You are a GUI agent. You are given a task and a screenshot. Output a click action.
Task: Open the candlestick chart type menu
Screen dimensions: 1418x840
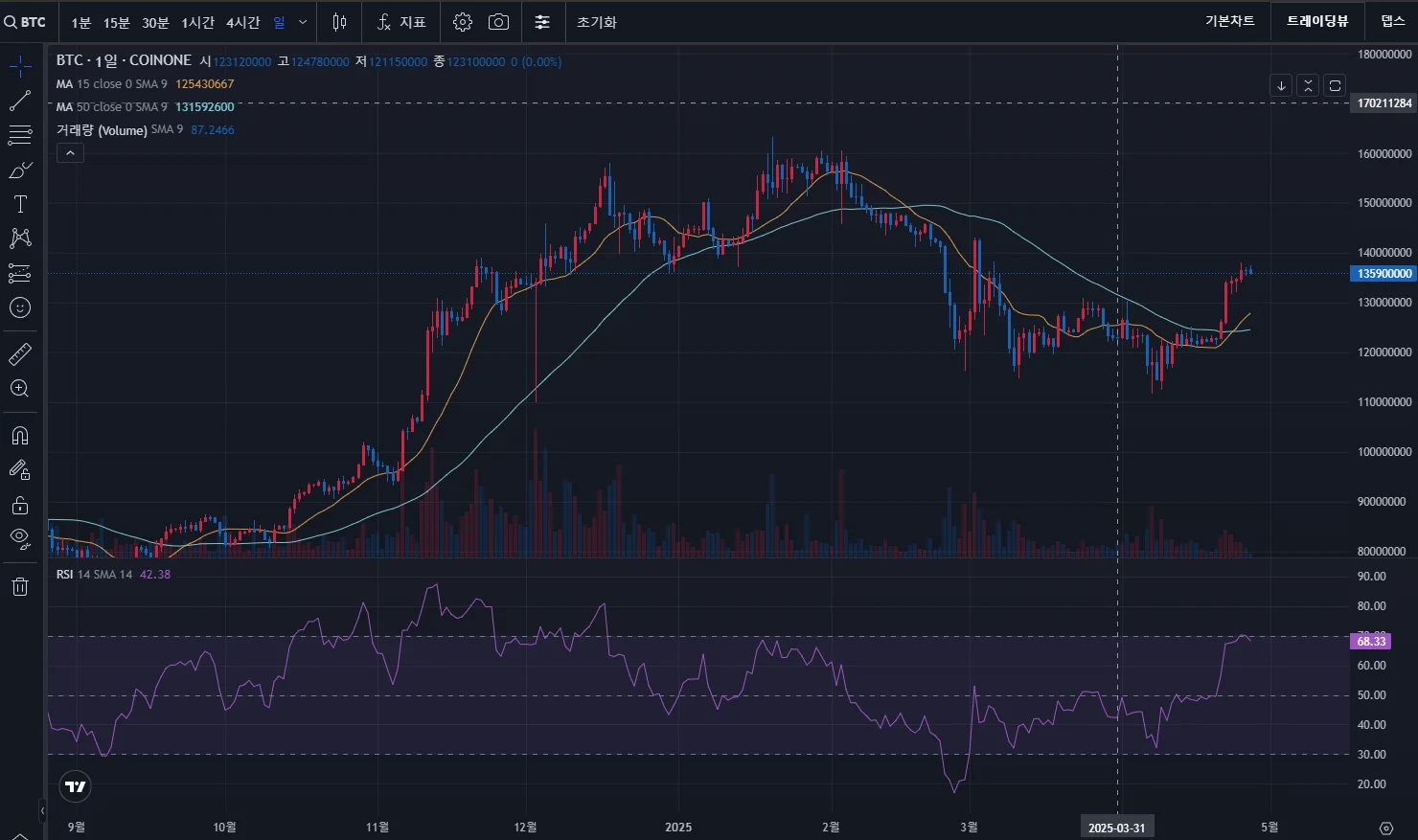(339, 22)
